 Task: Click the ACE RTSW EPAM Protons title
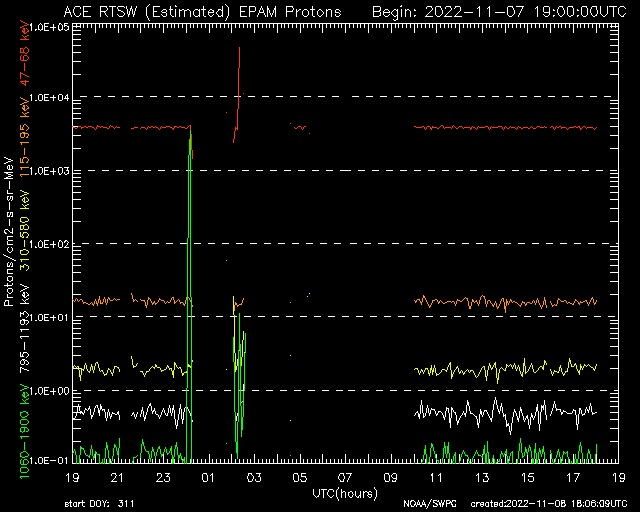pyautogui.click(x=202, y=11)
